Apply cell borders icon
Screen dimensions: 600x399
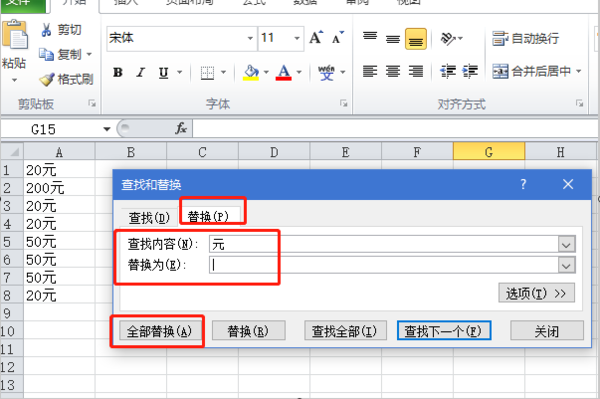(207, 72)
